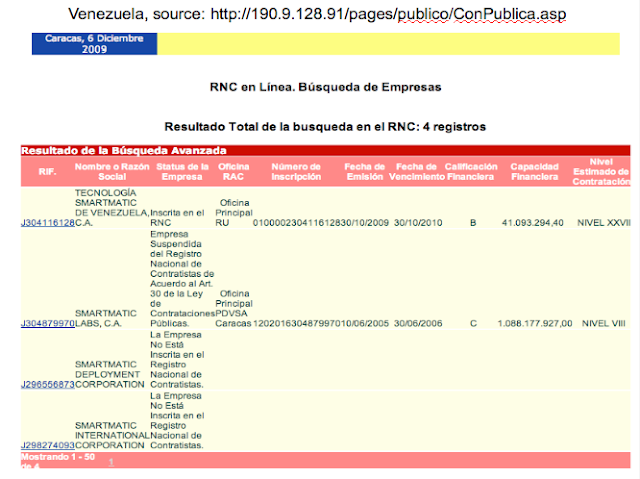Viewport: 640px width, 479px height.
Task: Select 'Nivel Estimado de Contratación' header
Action: (601, 172)
